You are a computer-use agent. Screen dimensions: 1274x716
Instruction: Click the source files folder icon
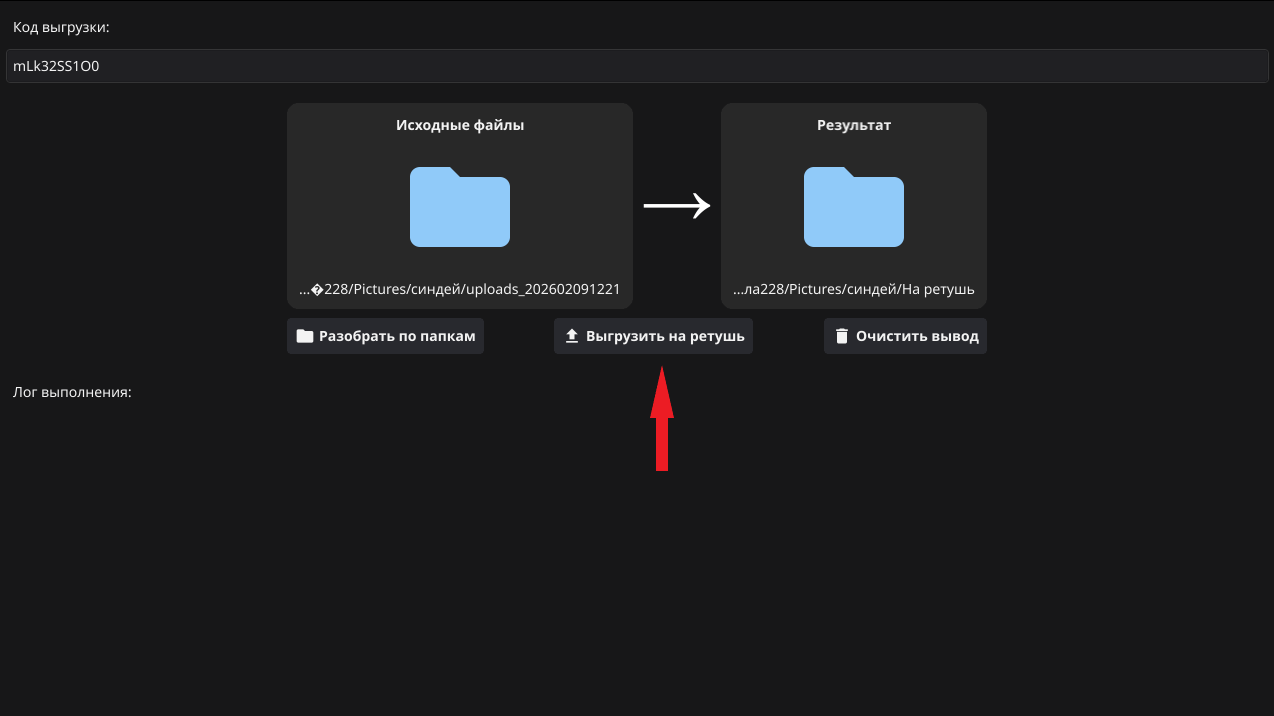pos(460,207)
